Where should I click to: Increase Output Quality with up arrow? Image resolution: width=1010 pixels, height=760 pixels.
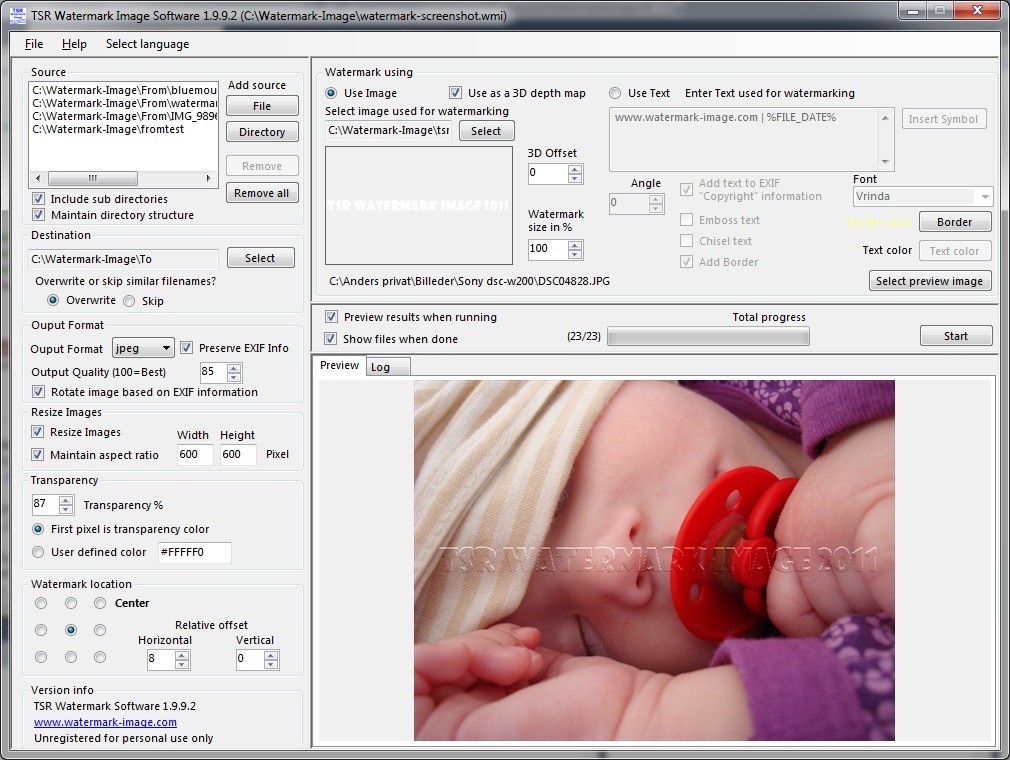point(234,368)
